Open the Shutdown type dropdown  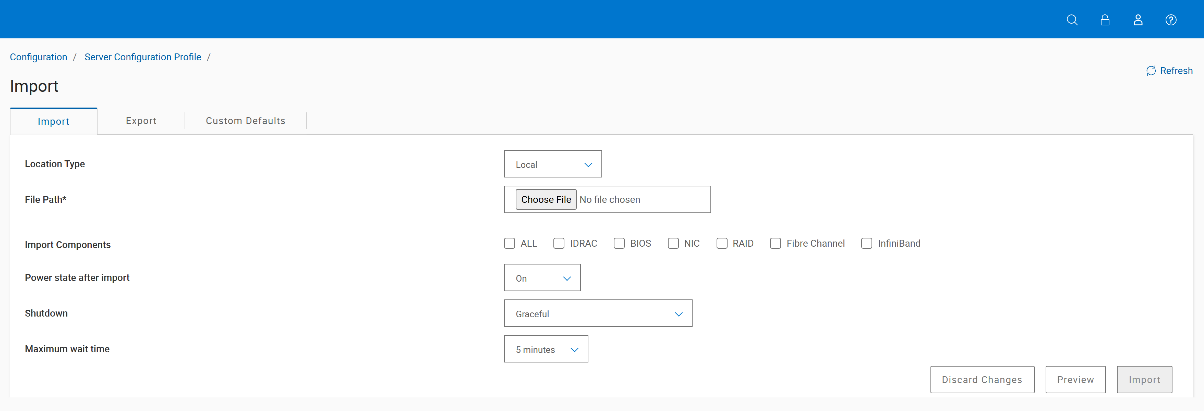click(598, 313)
